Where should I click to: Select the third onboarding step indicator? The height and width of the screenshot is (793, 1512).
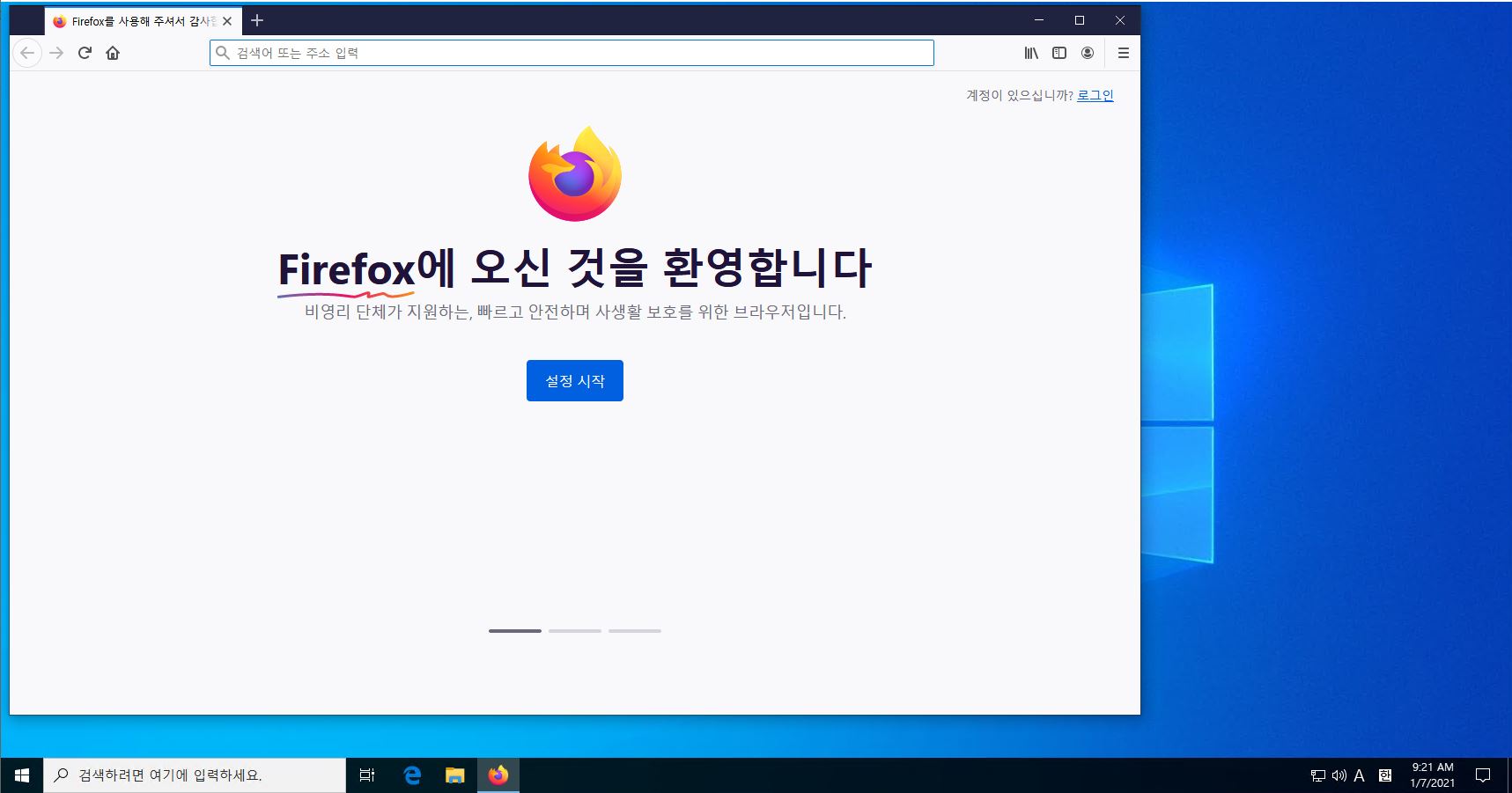click(635, 631)
